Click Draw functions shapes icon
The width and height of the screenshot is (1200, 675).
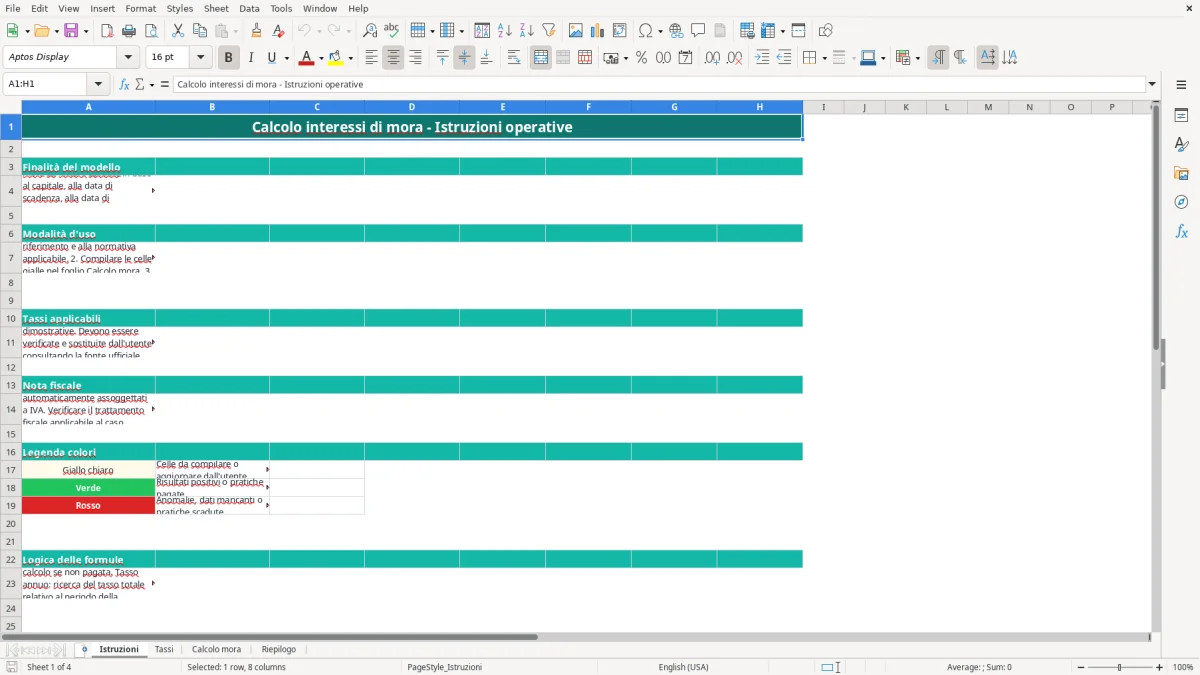(x=826, y=31)
